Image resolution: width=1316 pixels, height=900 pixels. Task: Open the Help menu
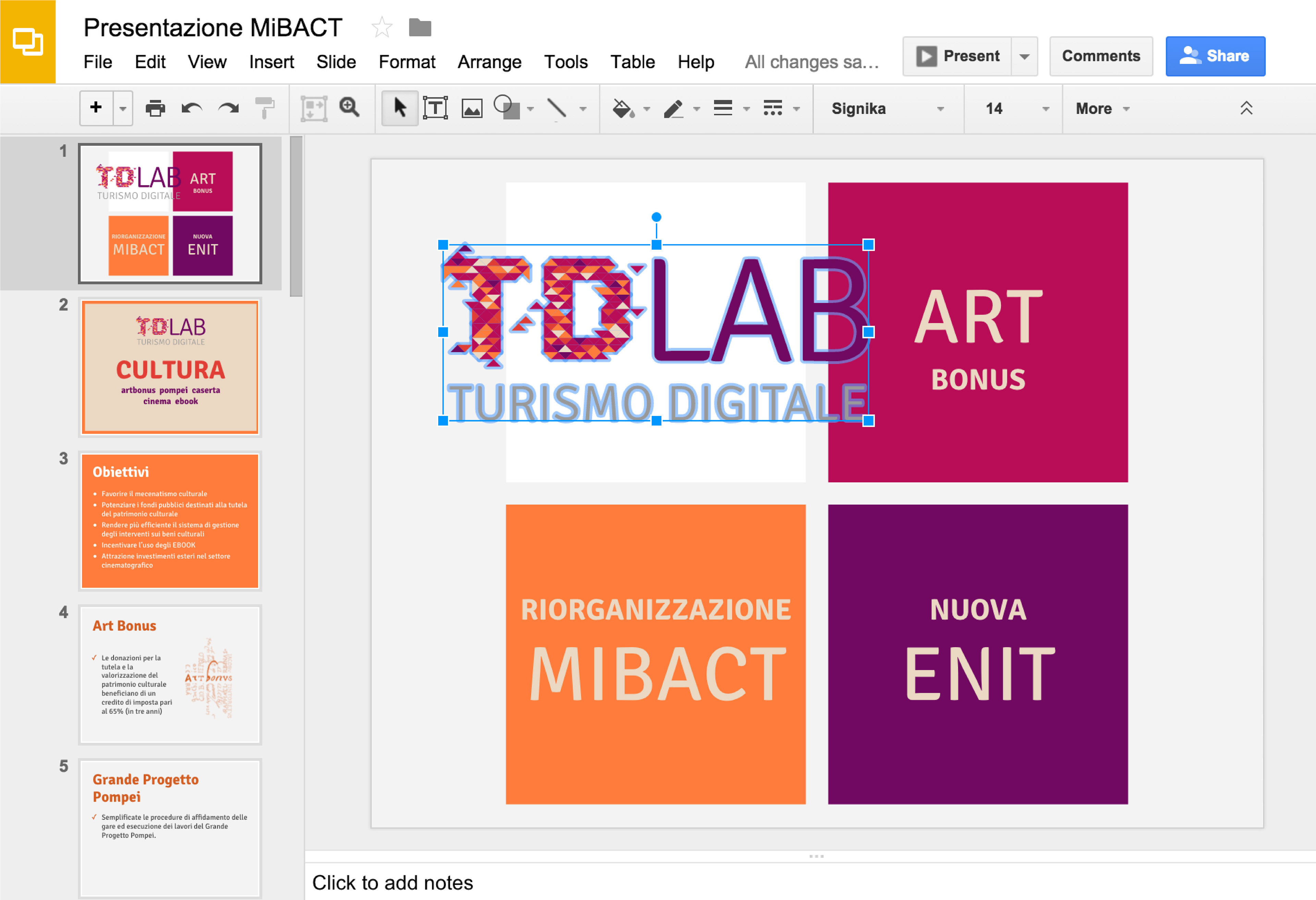(x=696, y=62)
